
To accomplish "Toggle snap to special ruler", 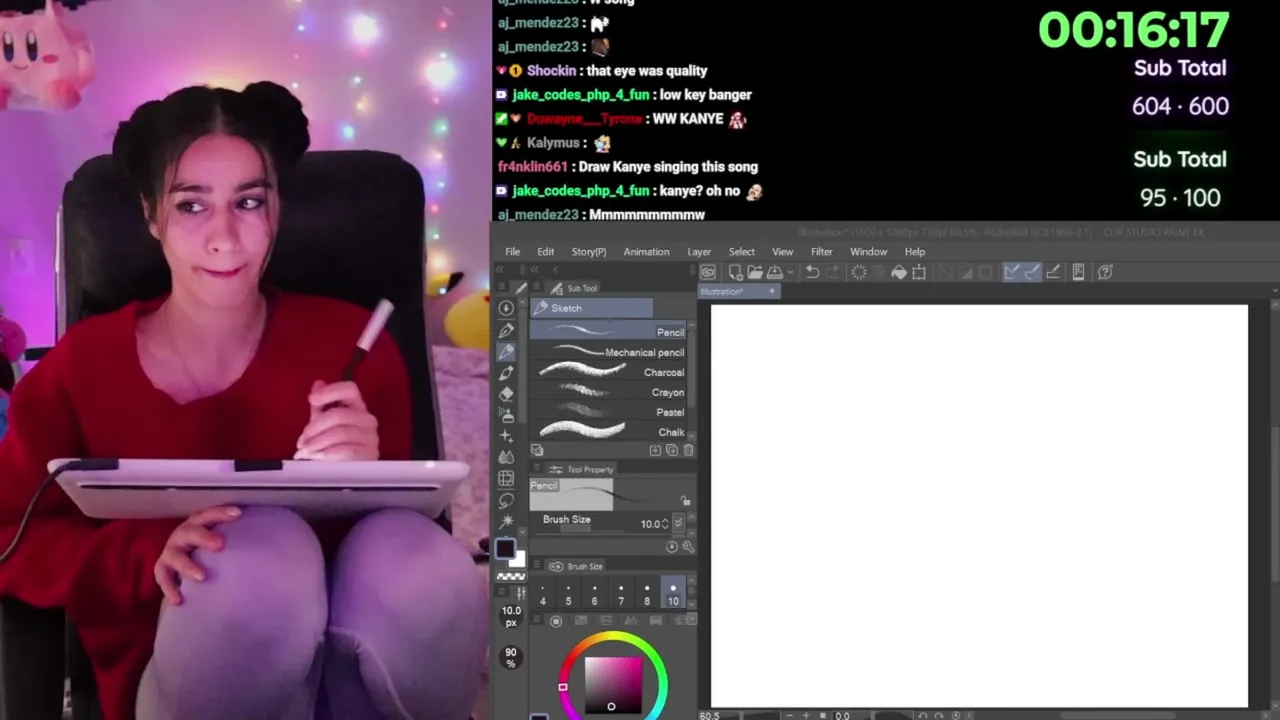I will [1032, 272].
